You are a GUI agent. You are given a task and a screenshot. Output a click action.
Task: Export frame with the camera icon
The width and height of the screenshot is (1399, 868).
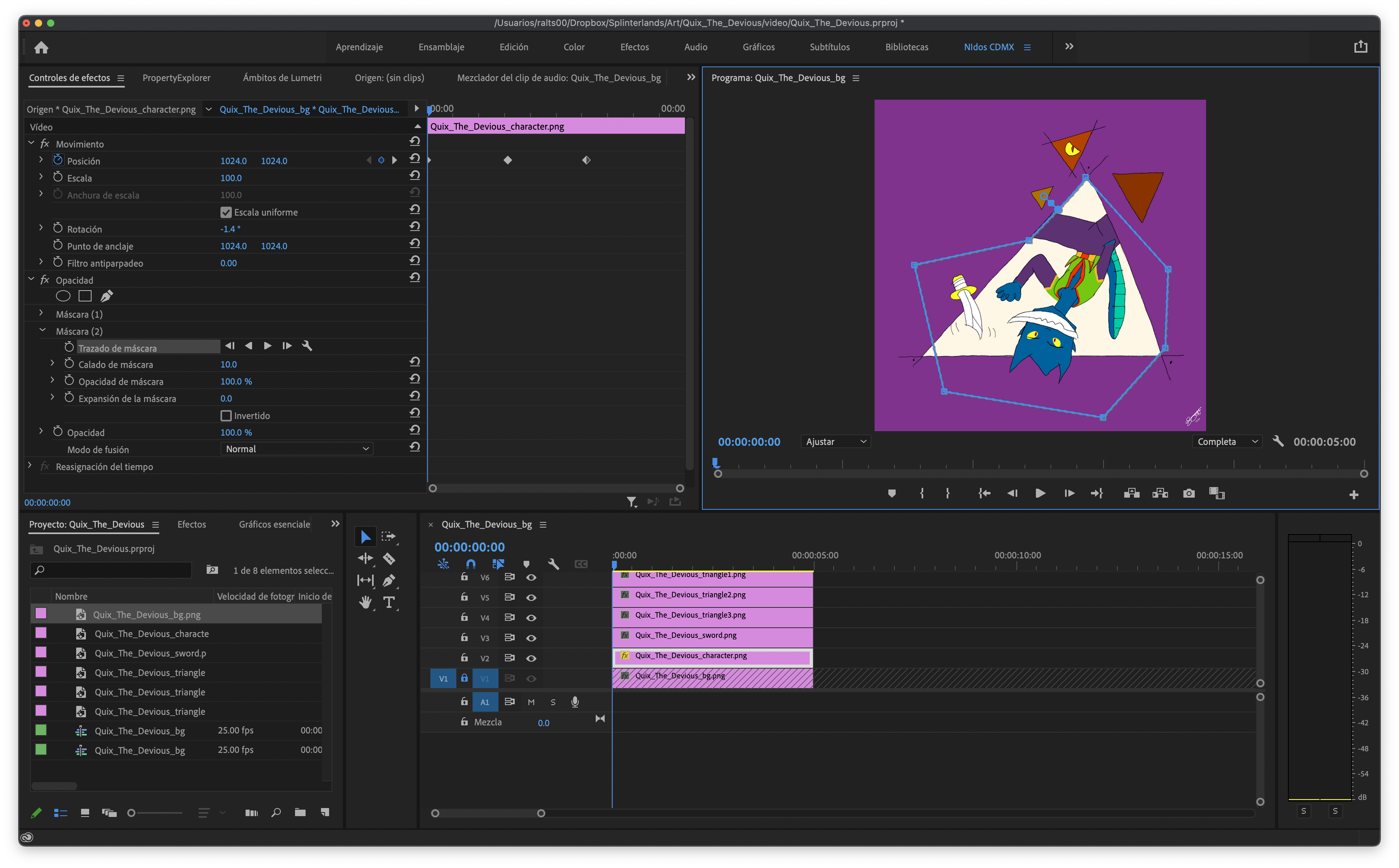tap(1189, 494)
